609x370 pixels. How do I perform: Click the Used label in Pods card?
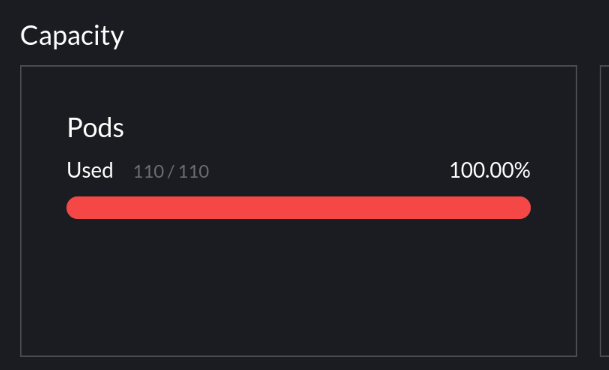[x=90, y=170]
